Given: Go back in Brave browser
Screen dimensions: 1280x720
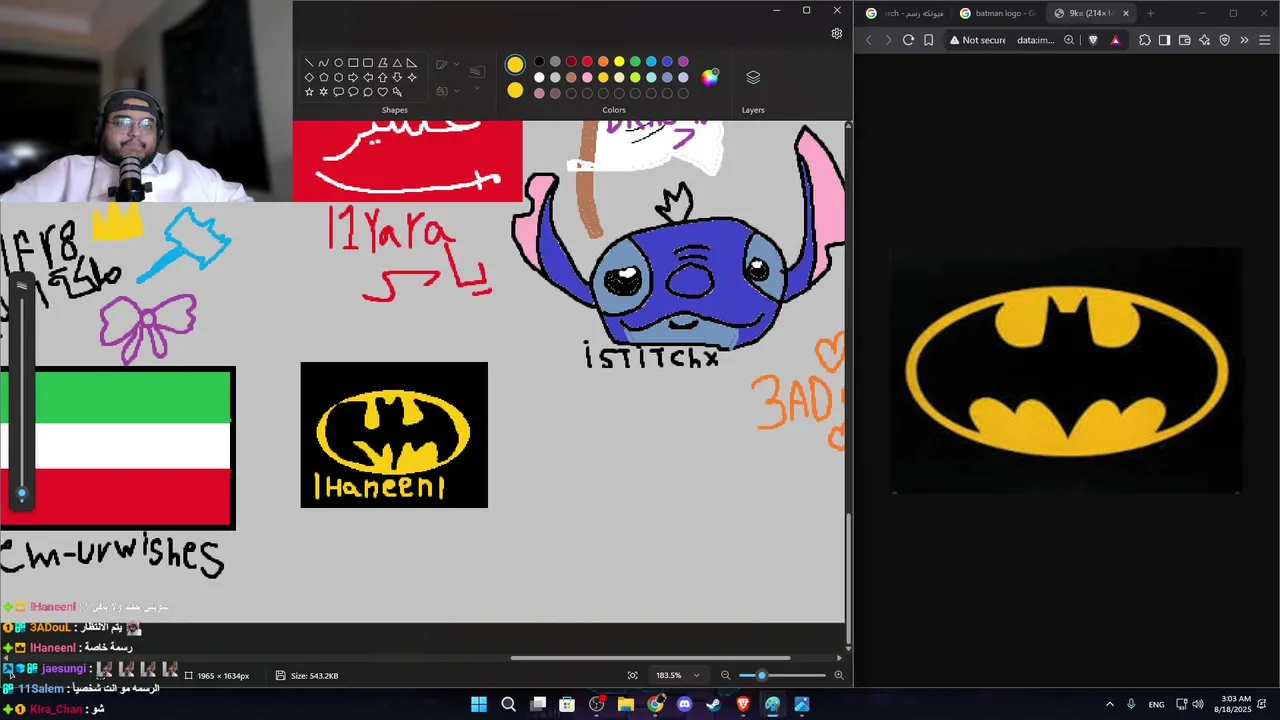Looking at the screenshot, I should [868, 40].
